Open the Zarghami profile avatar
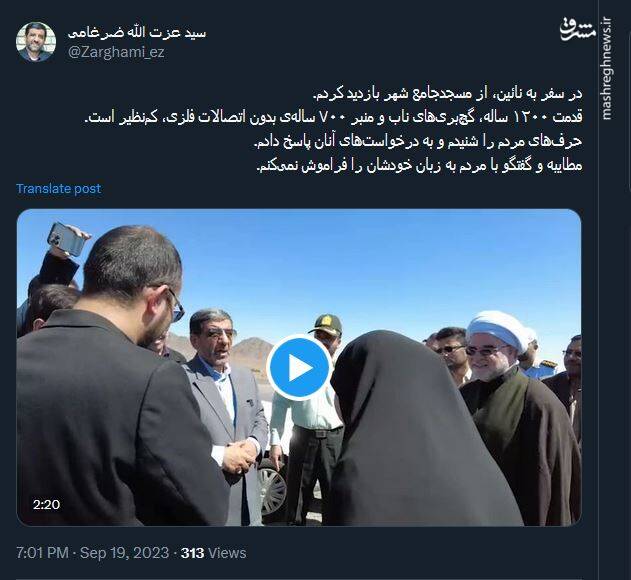 [36, 42]
